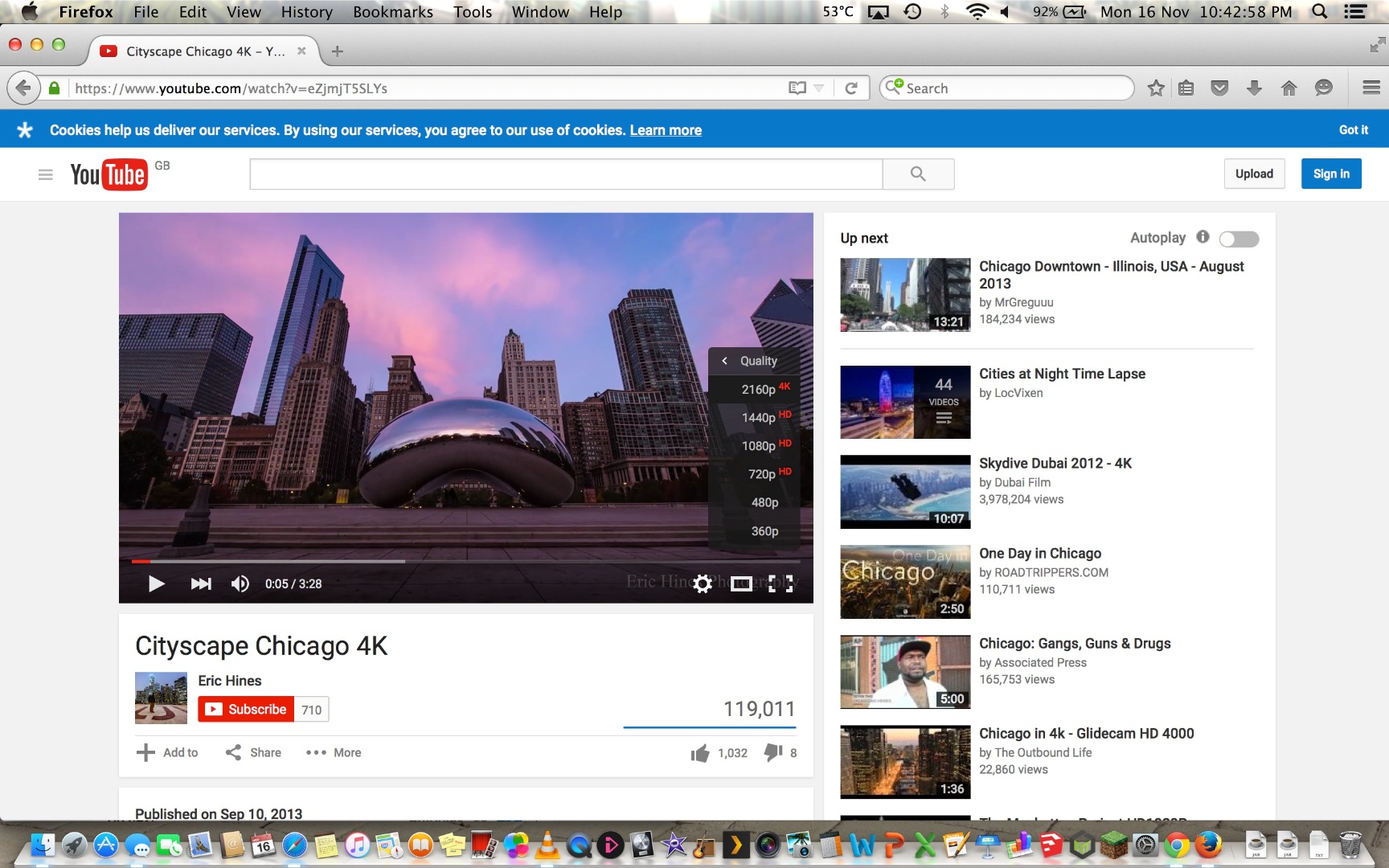Open Cities at Night Time Lapse playlist thumbnail
The image size is (1389, 868).
point(905,402)
